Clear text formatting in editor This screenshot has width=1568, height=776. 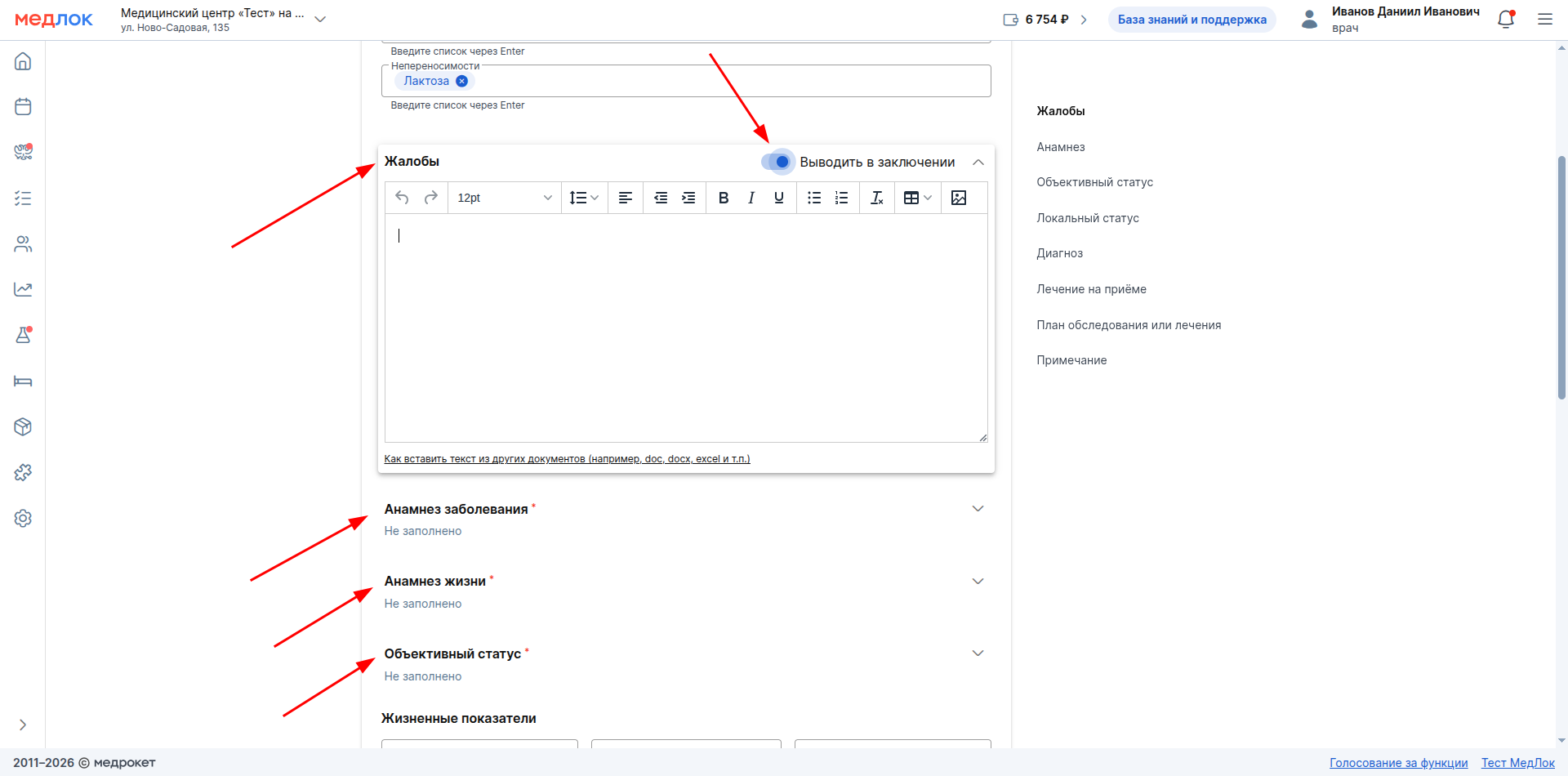(876, 198)
